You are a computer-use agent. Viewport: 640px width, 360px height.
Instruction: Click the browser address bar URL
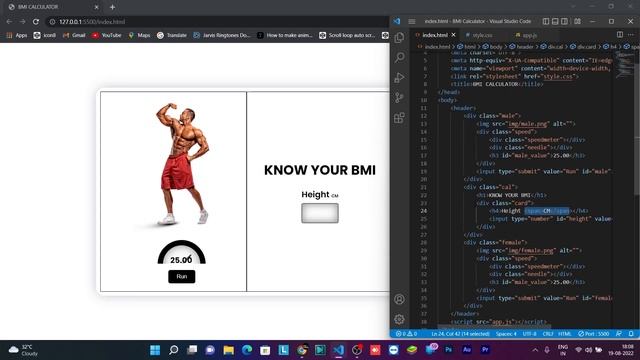[92, 22]
